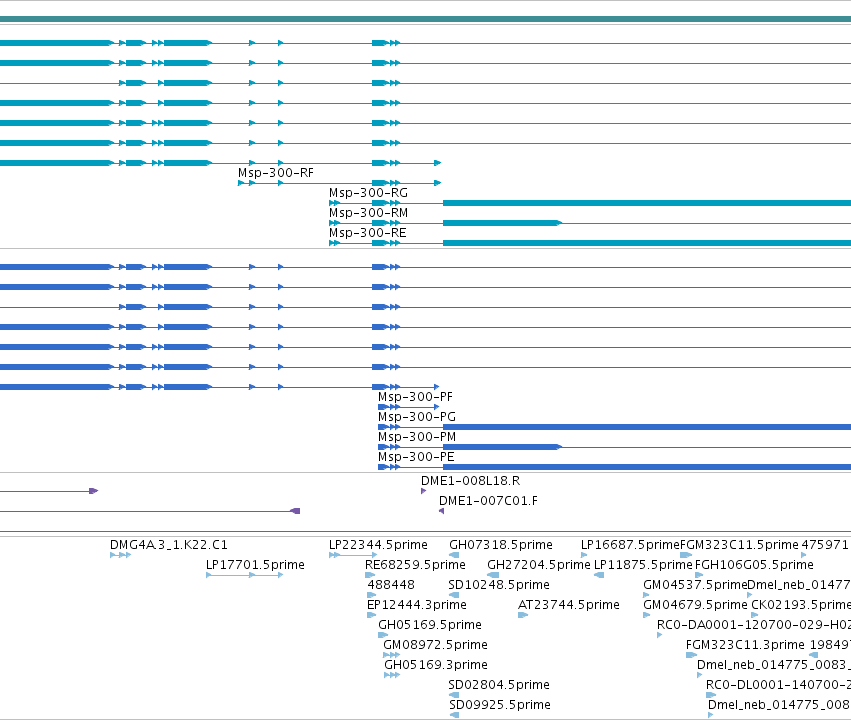Image resolution: width=851 pixels, height=720 pixels.
Task: Click the RE68259.5prime arrow glyph
Action: coord(370,575)
